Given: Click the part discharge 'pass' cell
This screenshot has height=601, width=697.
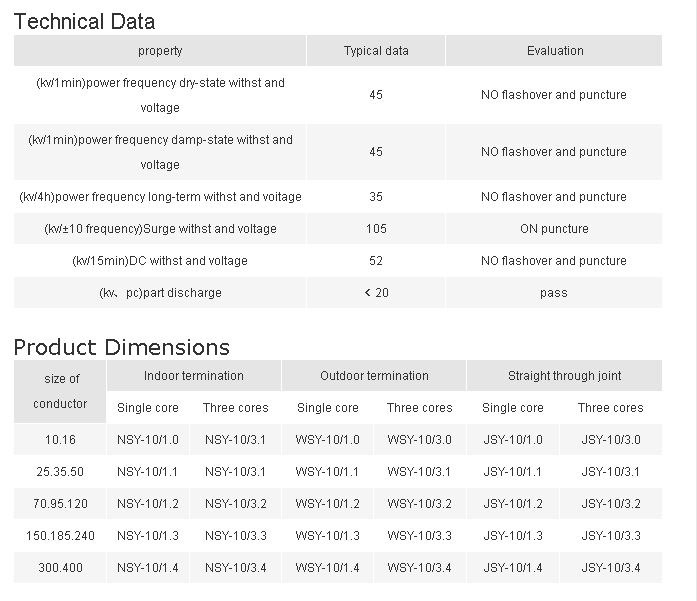Looking at the screenshot, I should click(x=554, y=293).
